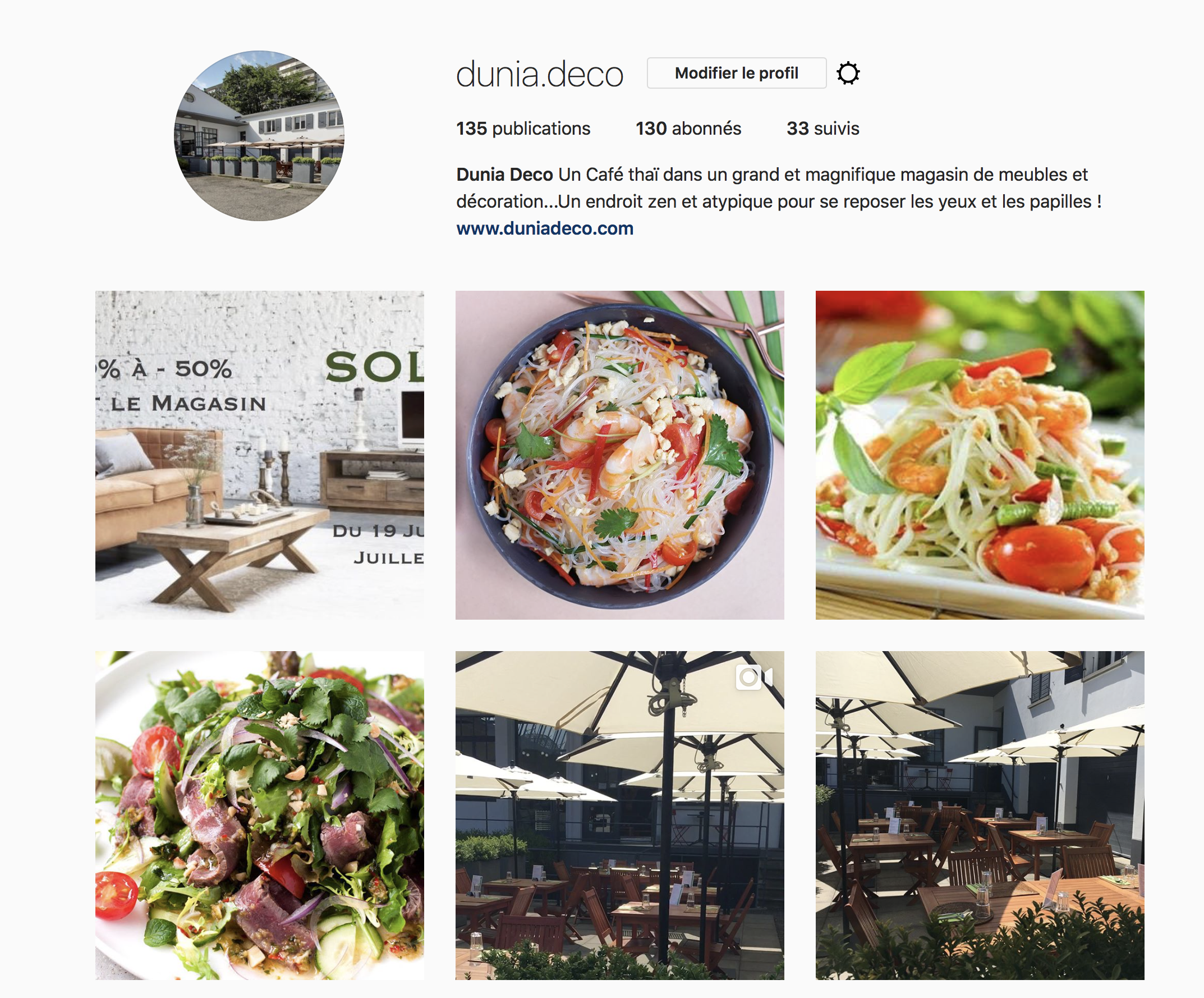Click the dunia.deco username heading
This screenshot has width=1204, height=998.
(x=540, y=75)
